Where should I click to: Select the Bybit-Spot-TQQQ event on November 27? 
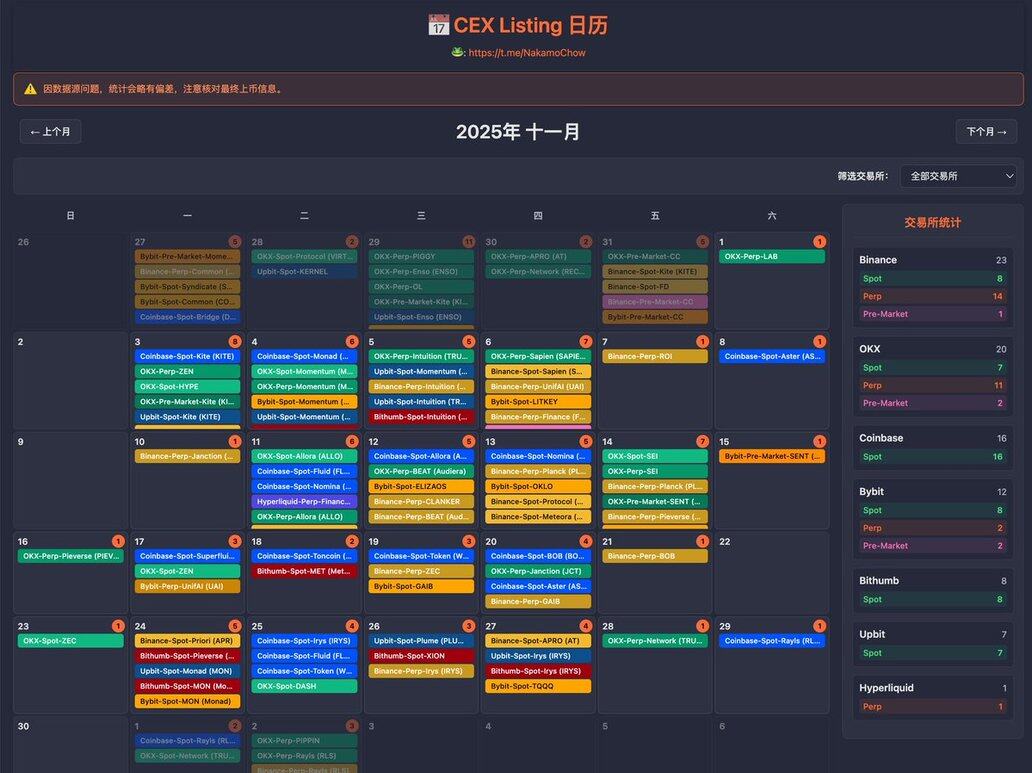(x=538, y=687)
